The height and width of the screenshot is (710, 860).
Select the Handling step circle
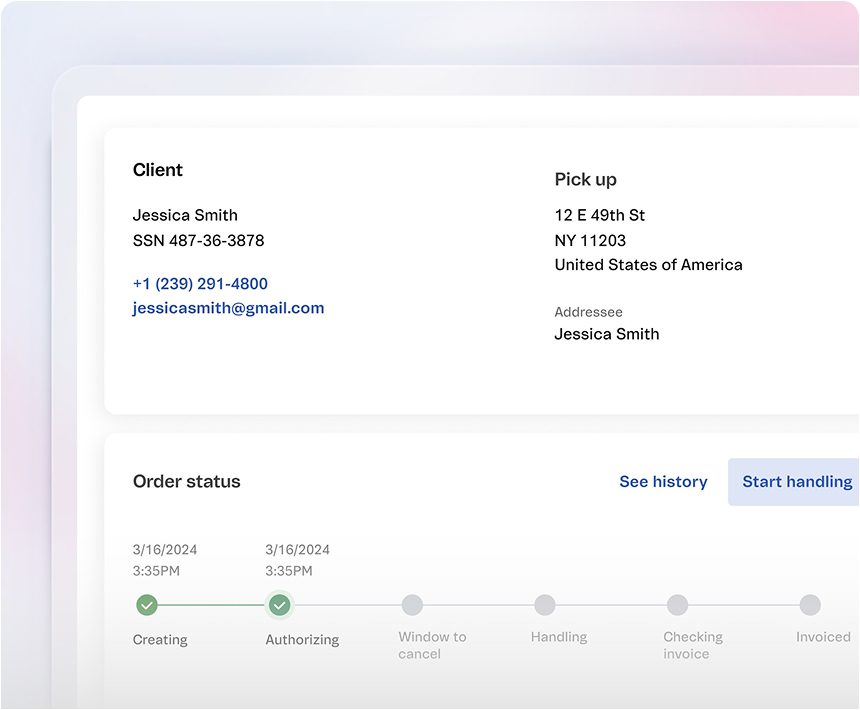545,605
